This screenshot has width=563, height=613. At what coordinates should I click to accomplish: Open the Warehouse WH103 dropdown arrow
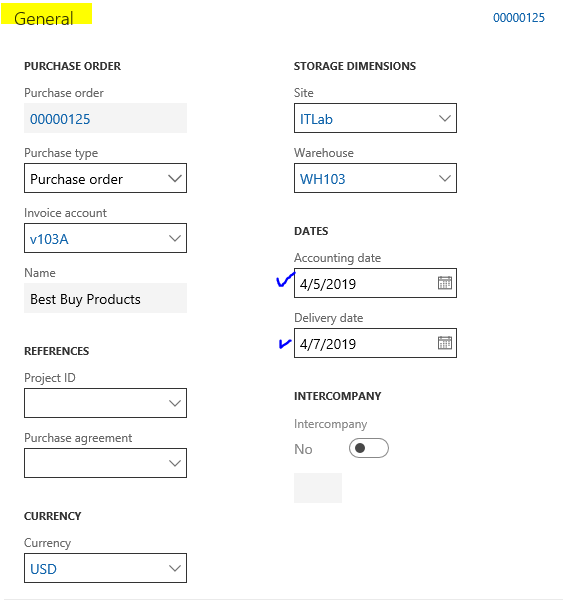pyautogui.click(x=445, y=178)
